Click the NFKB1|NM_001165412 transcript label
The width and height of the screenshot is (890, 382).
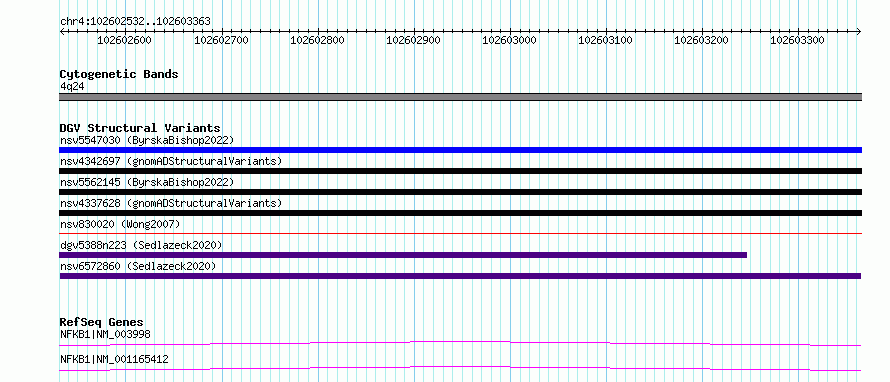coord(114,359)
